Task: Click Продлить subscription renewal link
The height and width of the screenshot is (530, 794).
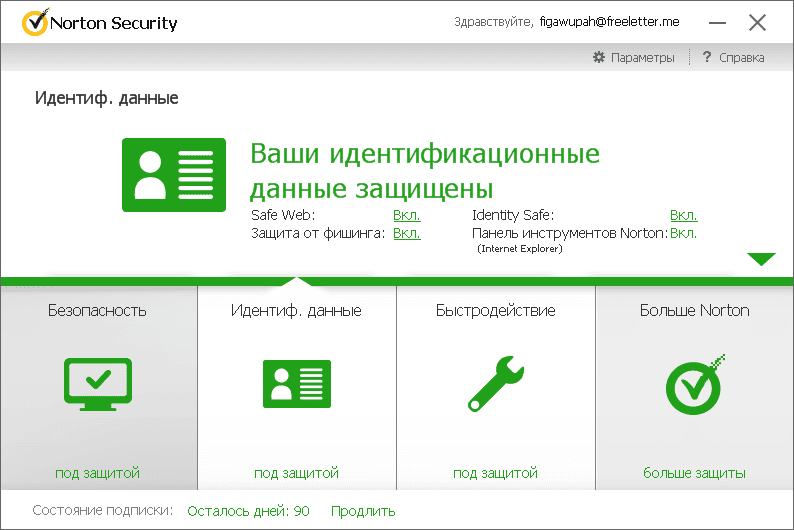Action: coord(363,511)
